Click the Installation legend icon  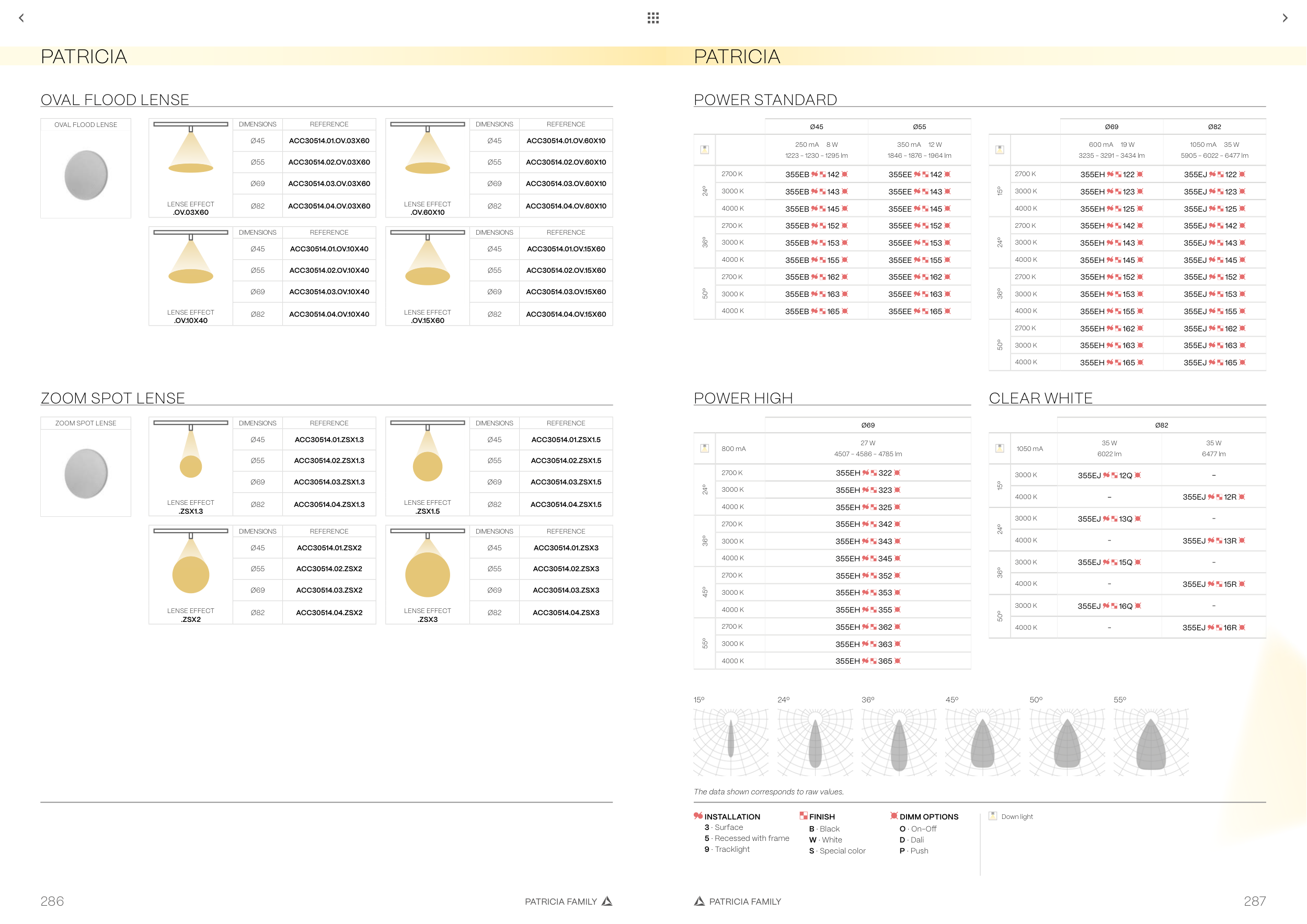coord(698,816)
